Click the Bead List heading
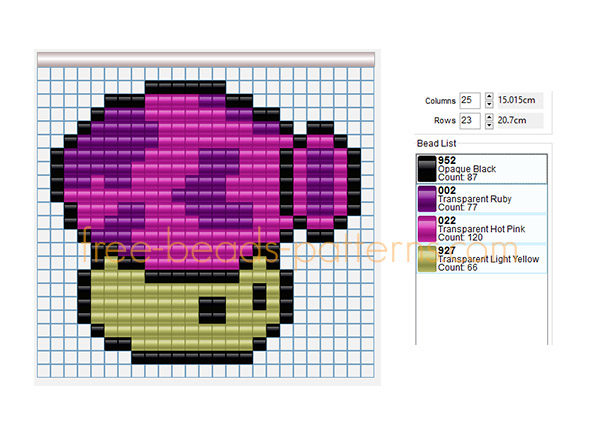The image size is (600, 440). pyautogui.click(x=436, y=143)
